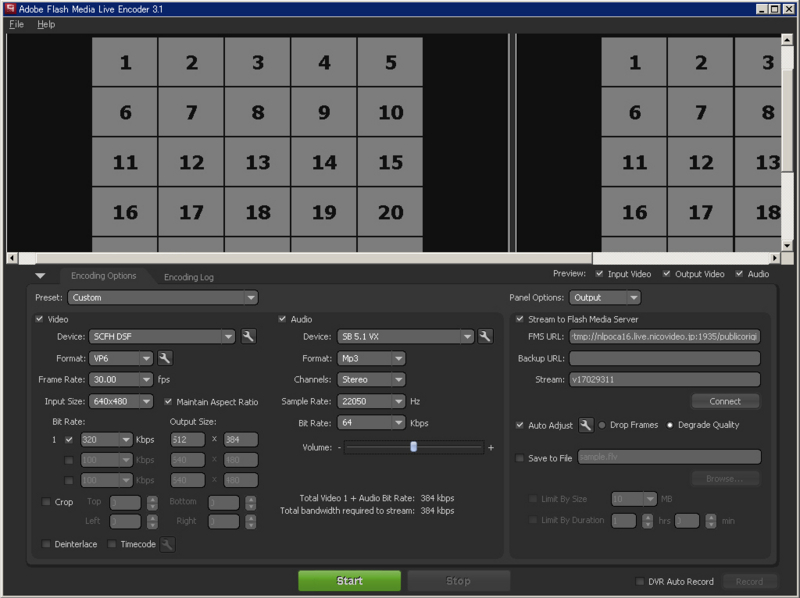Toggle the Video checkbox
This screenshot has width=800, height=598.
tap(39, 319)
